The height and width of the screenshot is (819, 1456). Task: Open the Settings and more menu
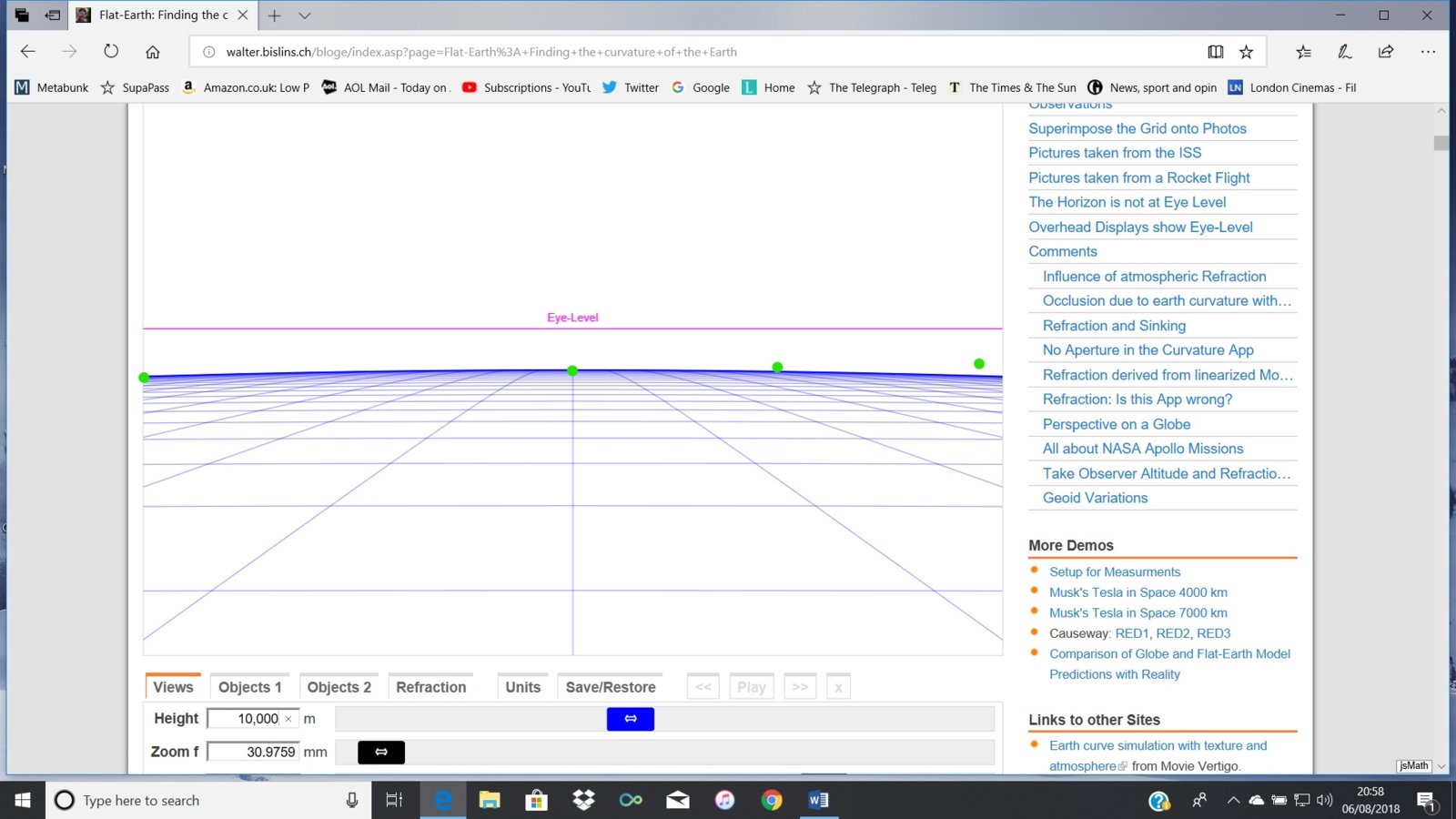(1429, 52)
